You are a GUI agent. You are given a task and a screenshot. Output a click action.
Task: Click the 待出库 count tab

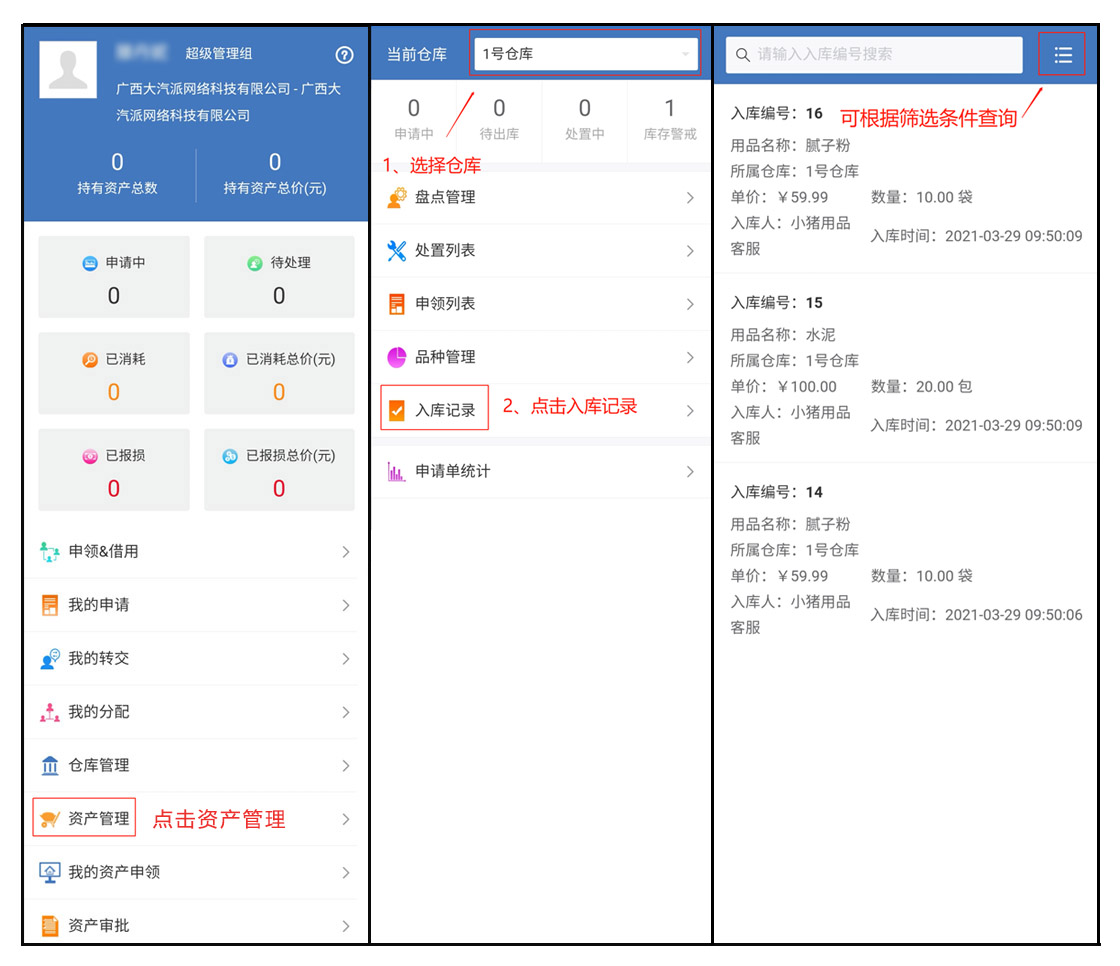coord(499,119)
